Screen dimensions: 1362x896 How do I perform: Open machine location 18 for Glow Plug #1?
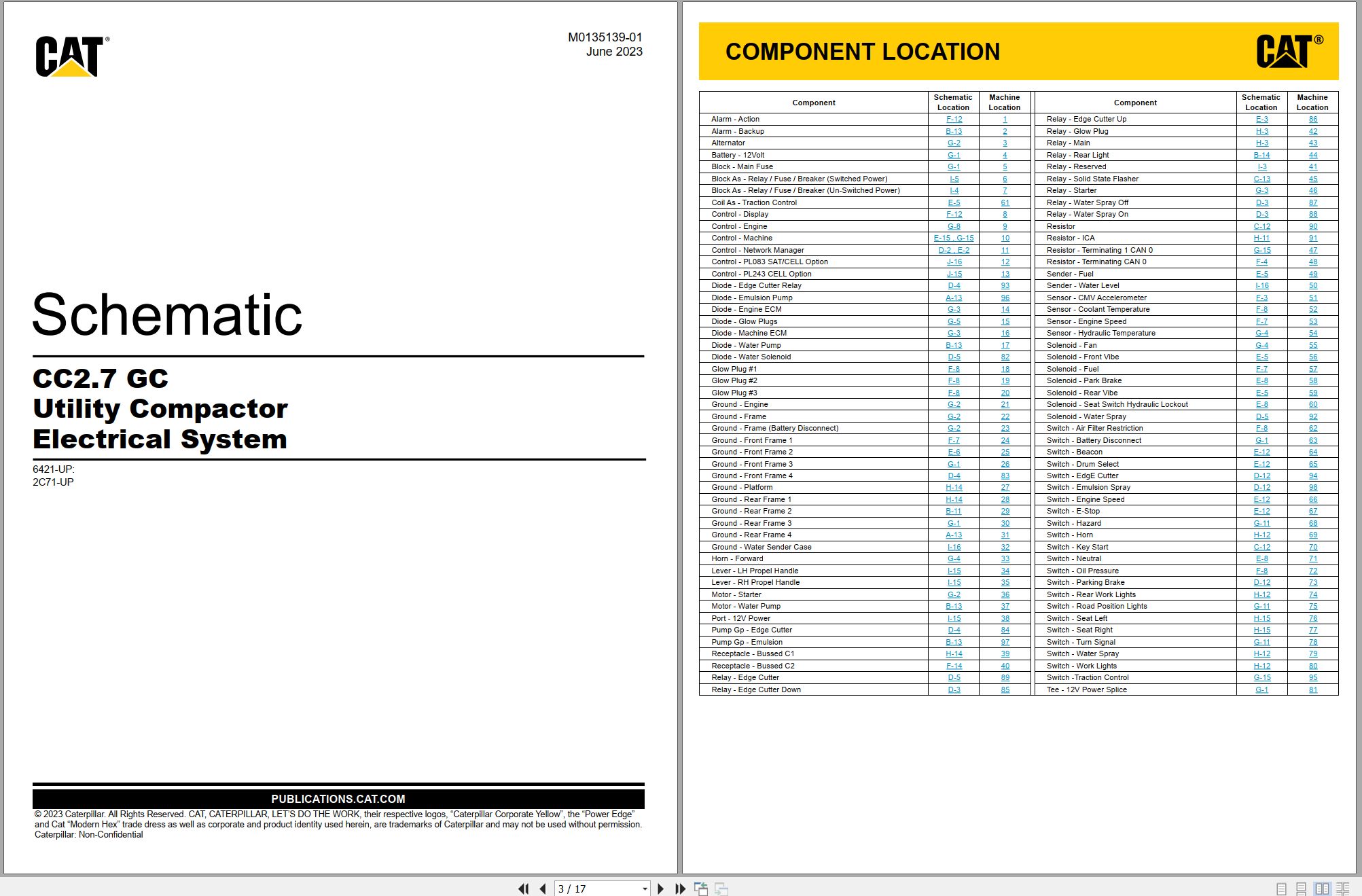(1005, 369)
